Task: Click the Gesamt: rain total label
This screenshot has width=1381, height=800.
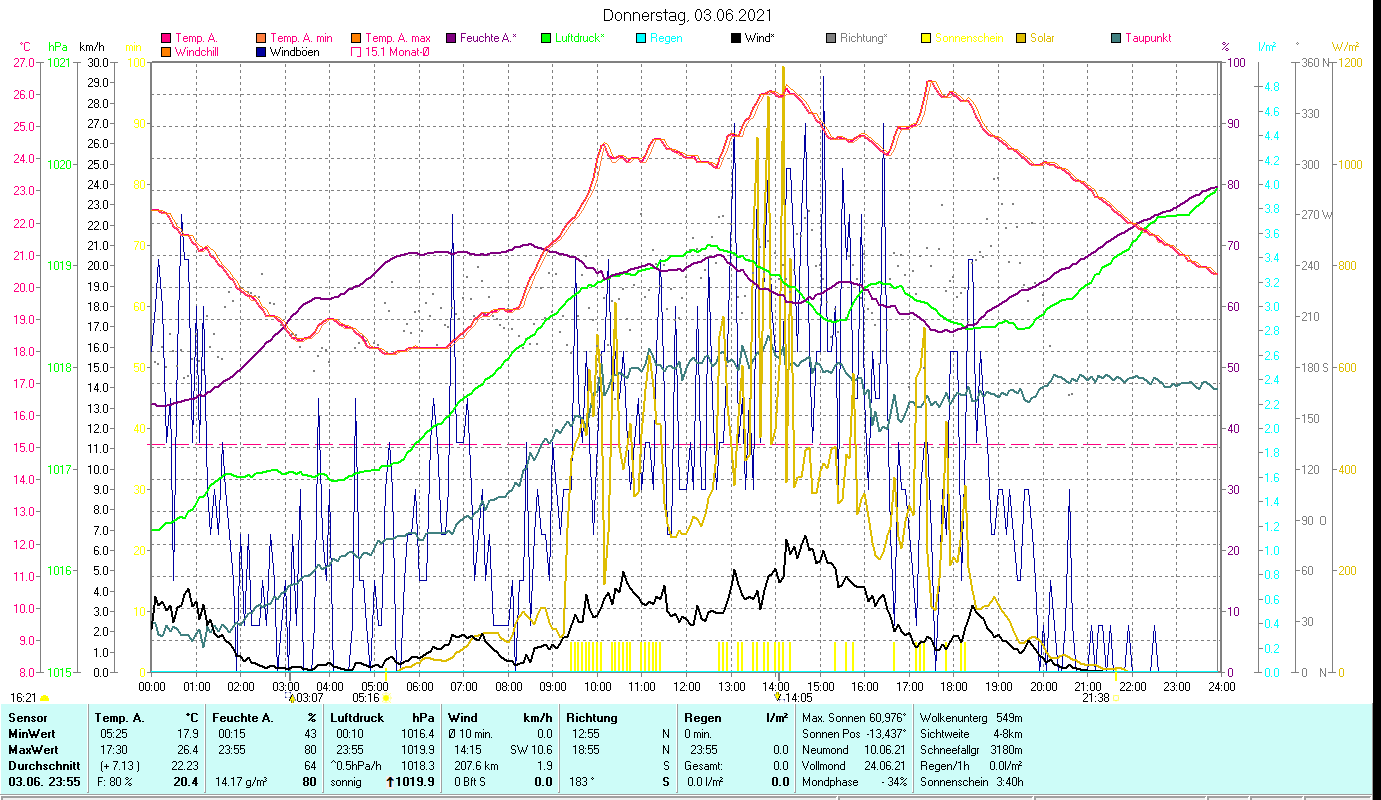Action: click(705, 765)
